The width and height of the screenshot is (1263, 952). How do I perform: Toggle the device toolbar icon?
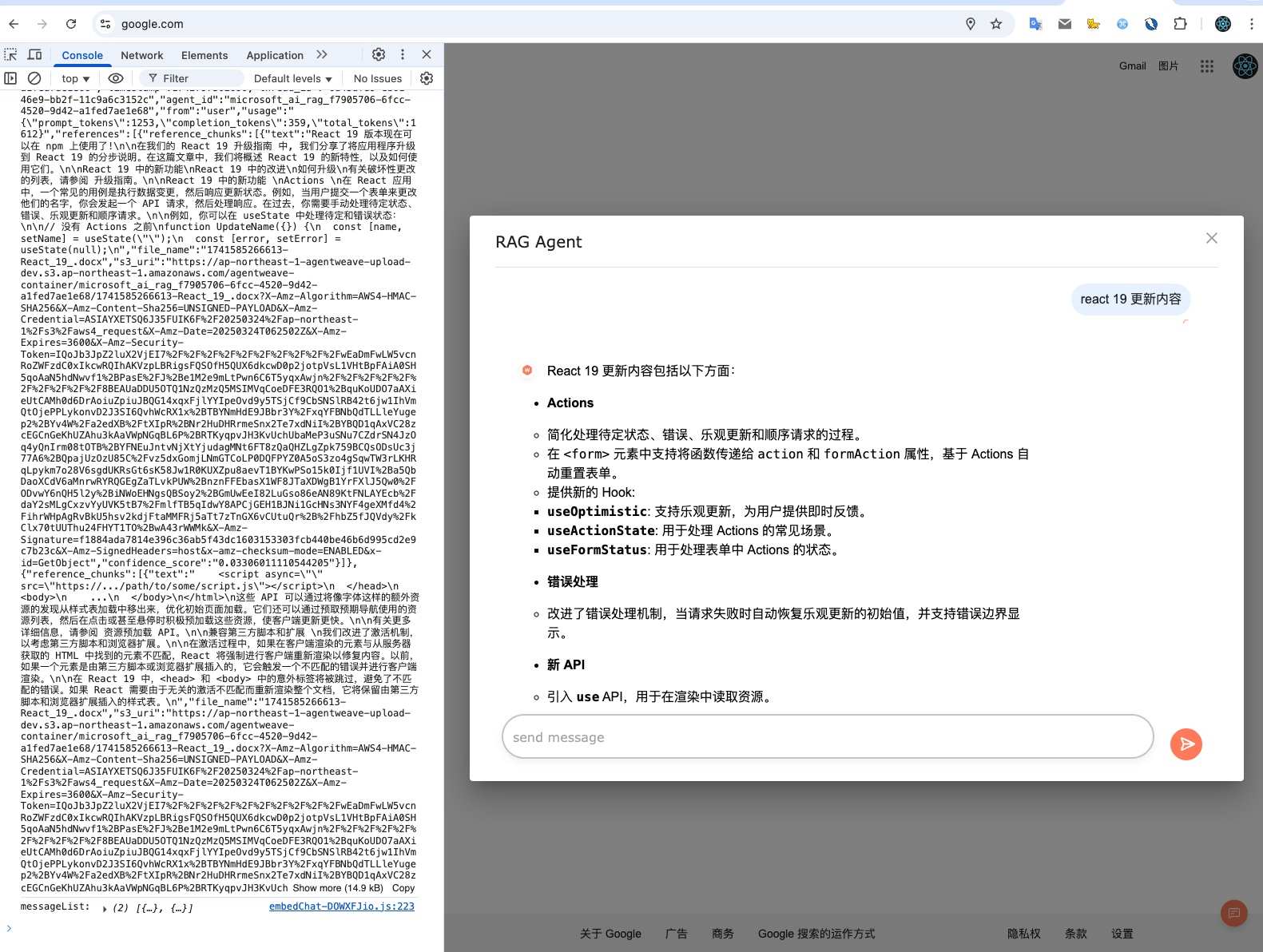coord(34,54)
